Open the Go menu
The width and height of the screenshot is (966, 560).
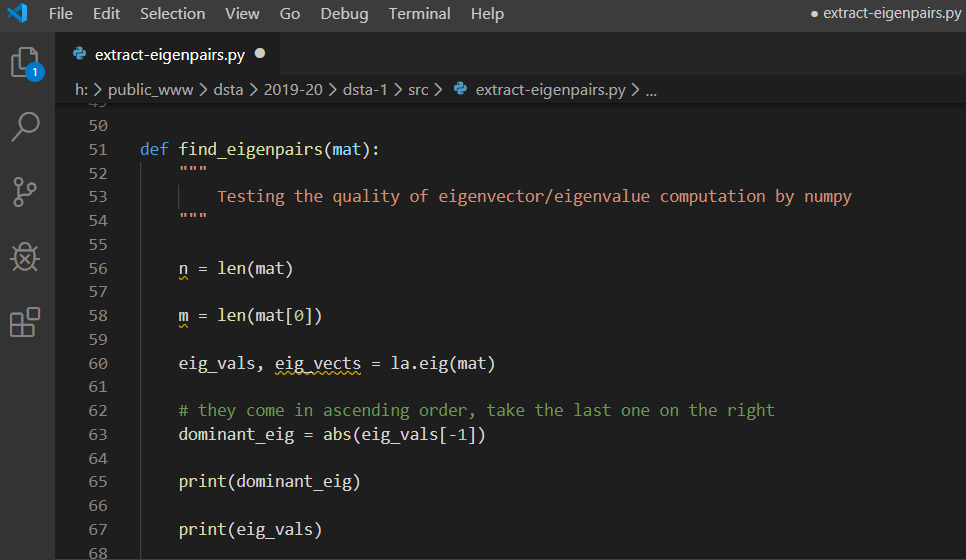[x=290, y=14]
